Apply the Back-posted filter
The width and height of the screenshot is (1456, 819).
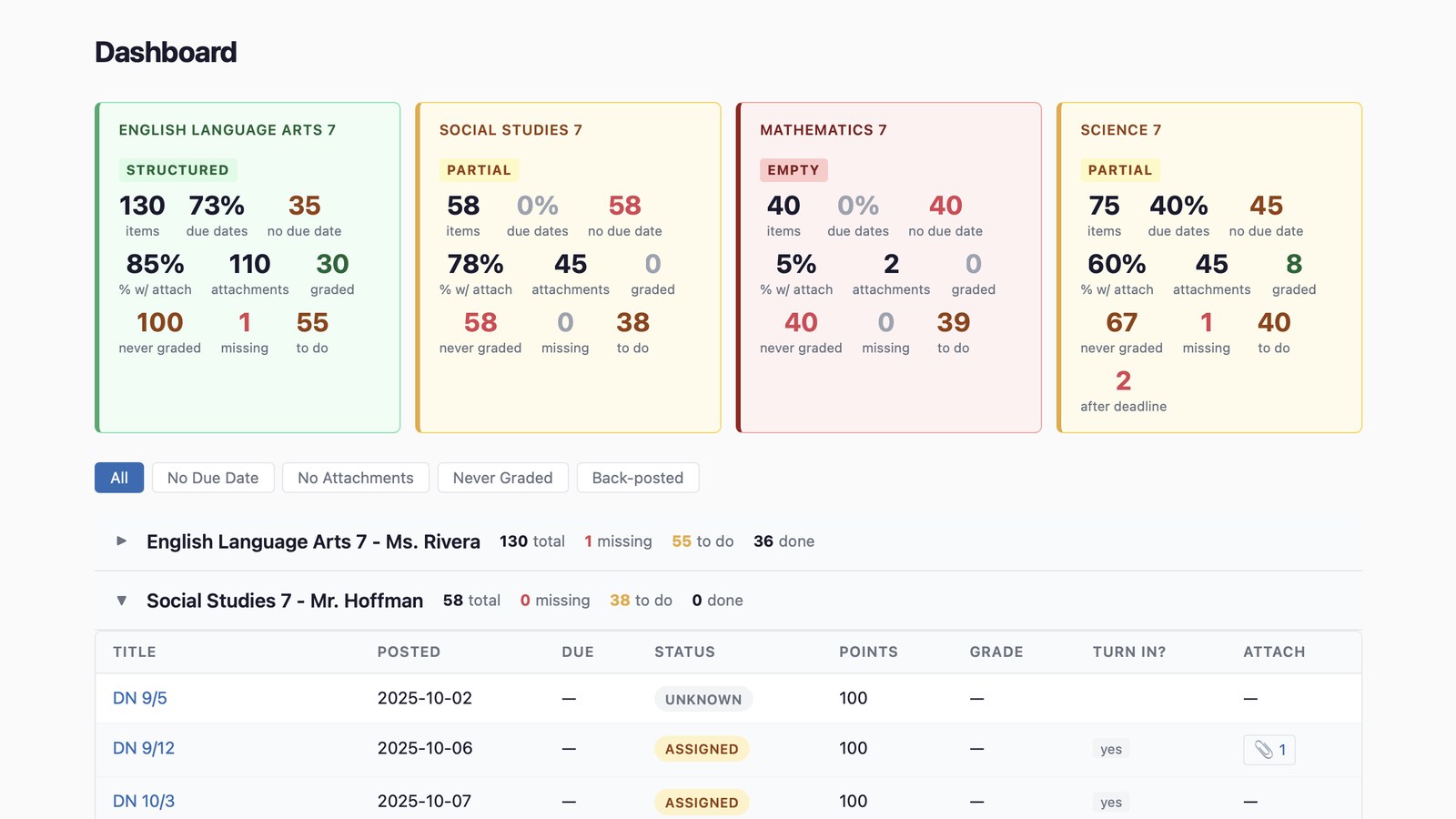pos(637,478)
